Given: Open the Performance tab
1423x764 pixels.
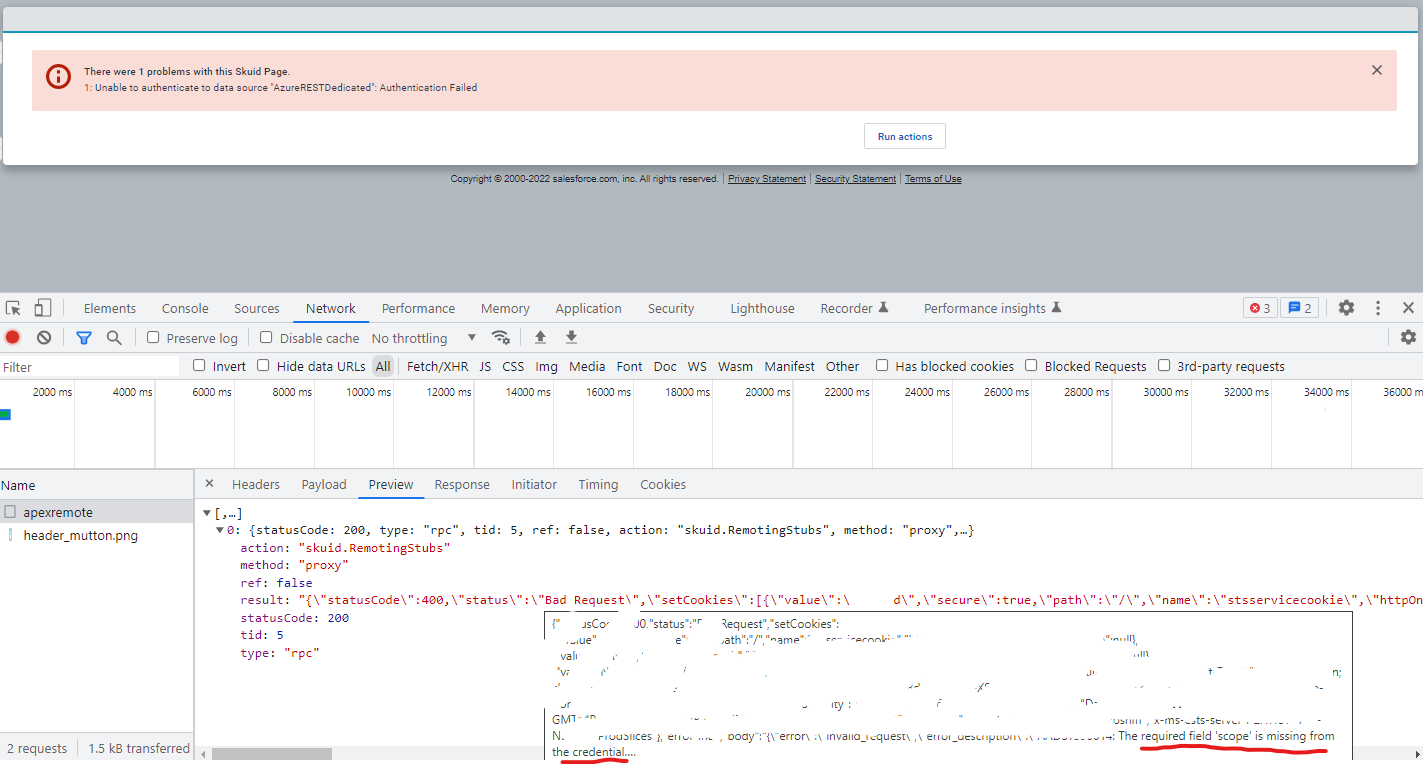Looking at the screenshot, I should (x=418, y=308).
